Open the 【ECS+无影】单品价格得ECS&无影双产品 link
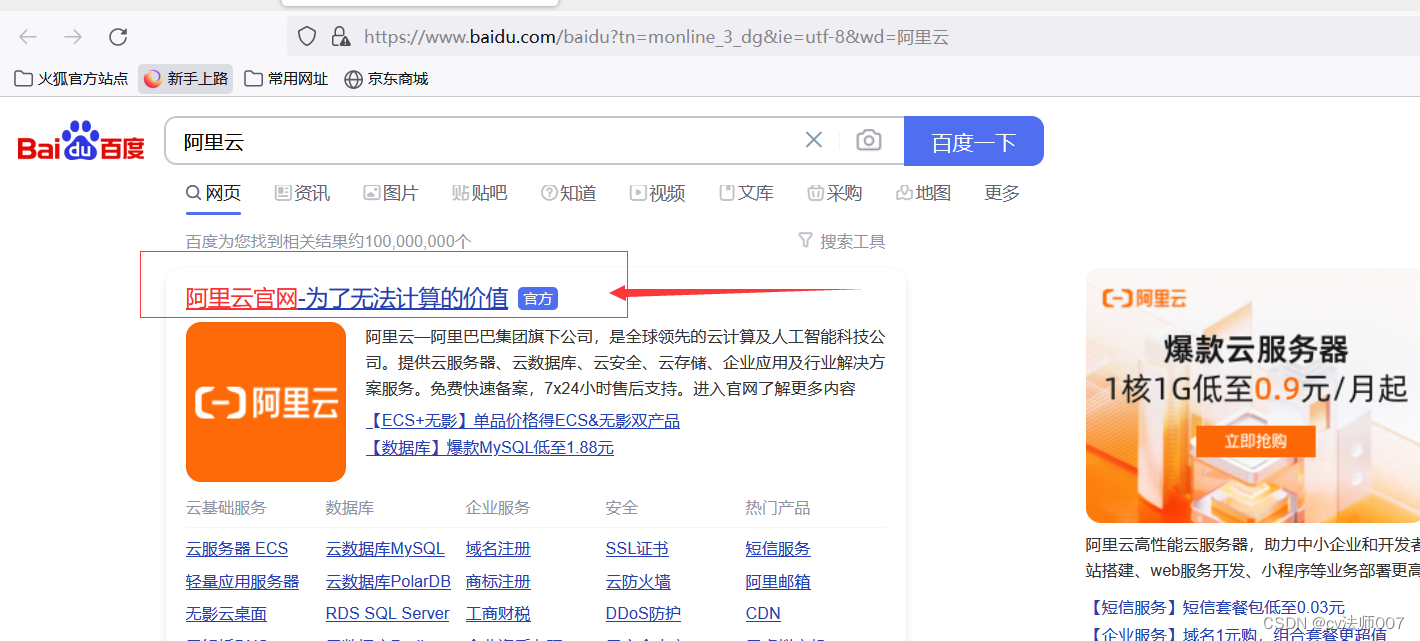The width and height of the screenshot is (1420, 641). coord(523,421)
